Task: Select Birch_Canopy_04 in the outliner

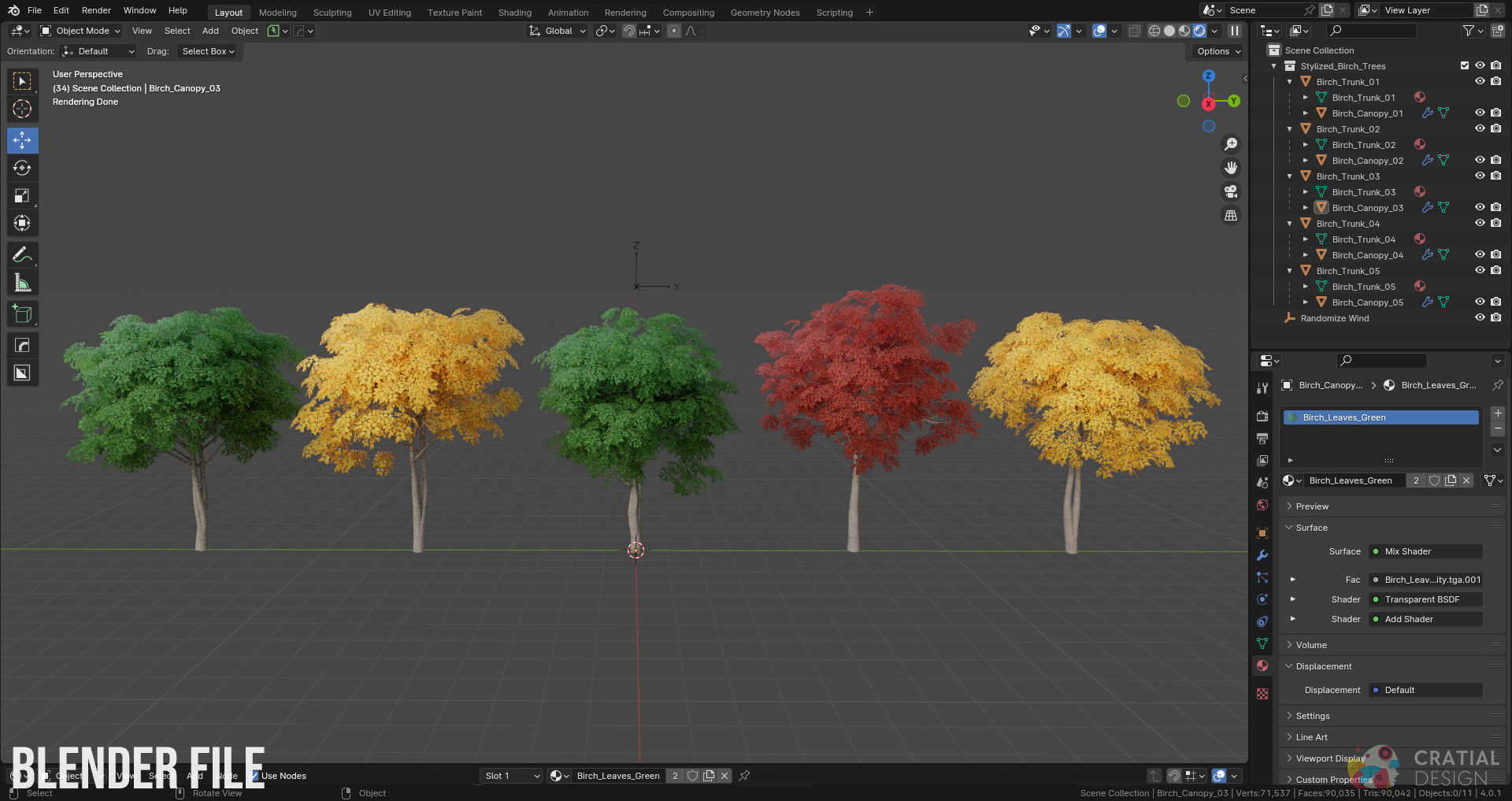Action: pos(1367,255)
